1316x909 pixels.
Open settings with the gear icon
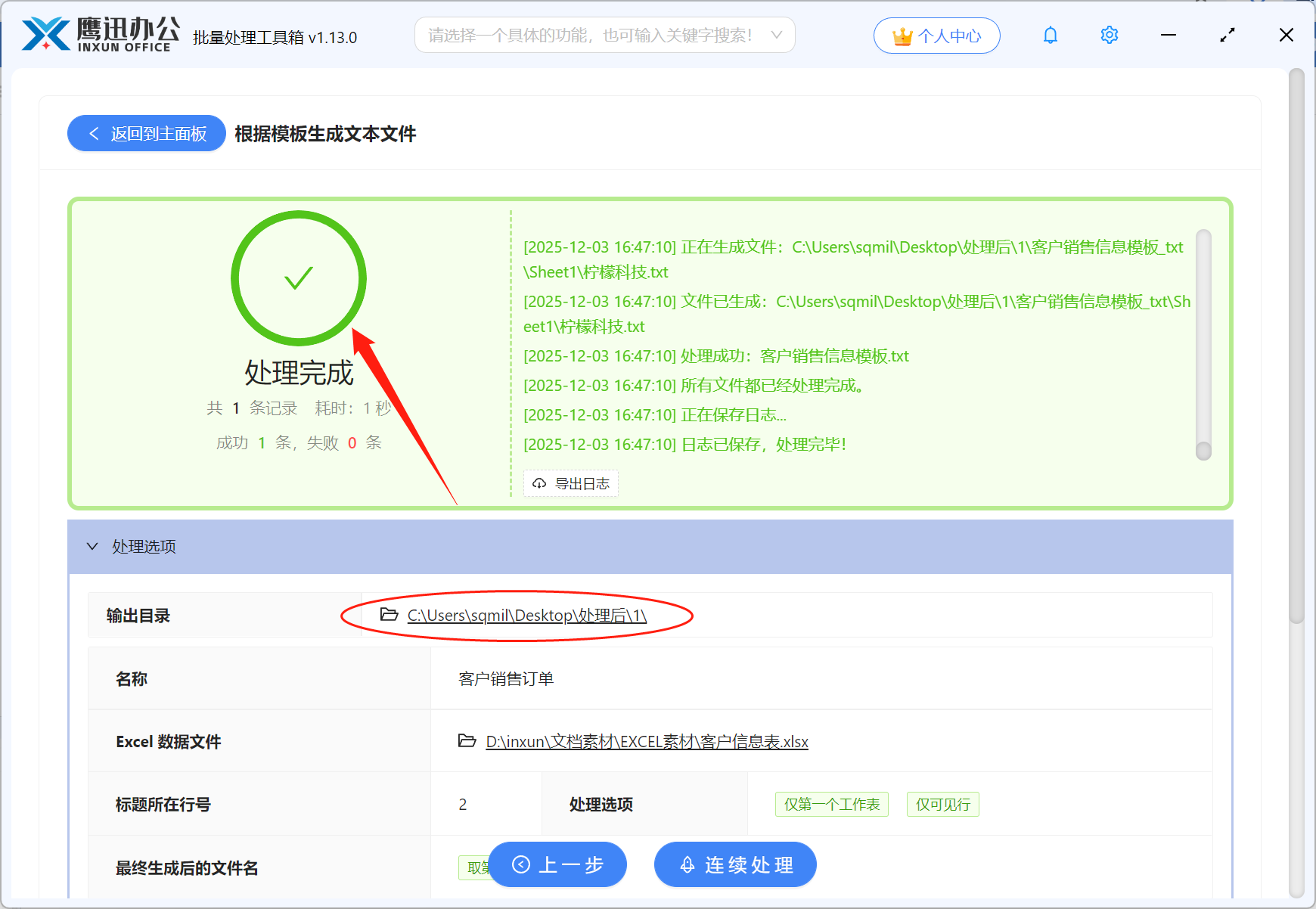pyautogui.click(x=1109, y=35)
